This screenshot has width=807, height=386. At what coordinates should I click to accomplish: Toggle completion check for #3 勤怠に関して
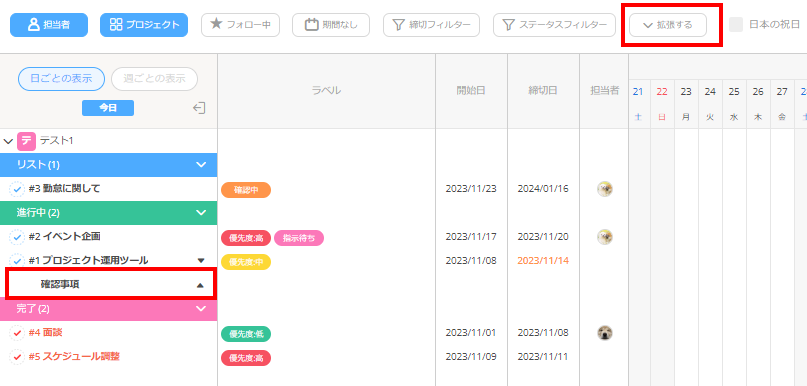pos(17,189)
